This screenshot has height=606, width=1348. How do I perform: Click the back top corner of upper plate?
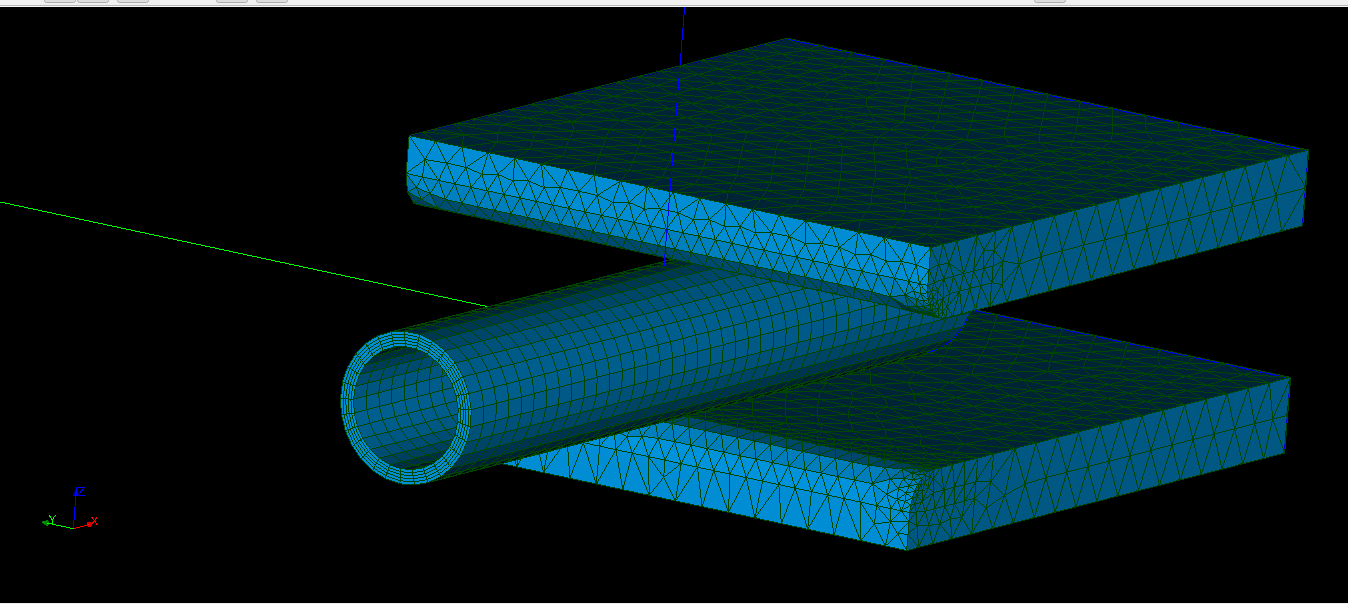pos(788,39)
